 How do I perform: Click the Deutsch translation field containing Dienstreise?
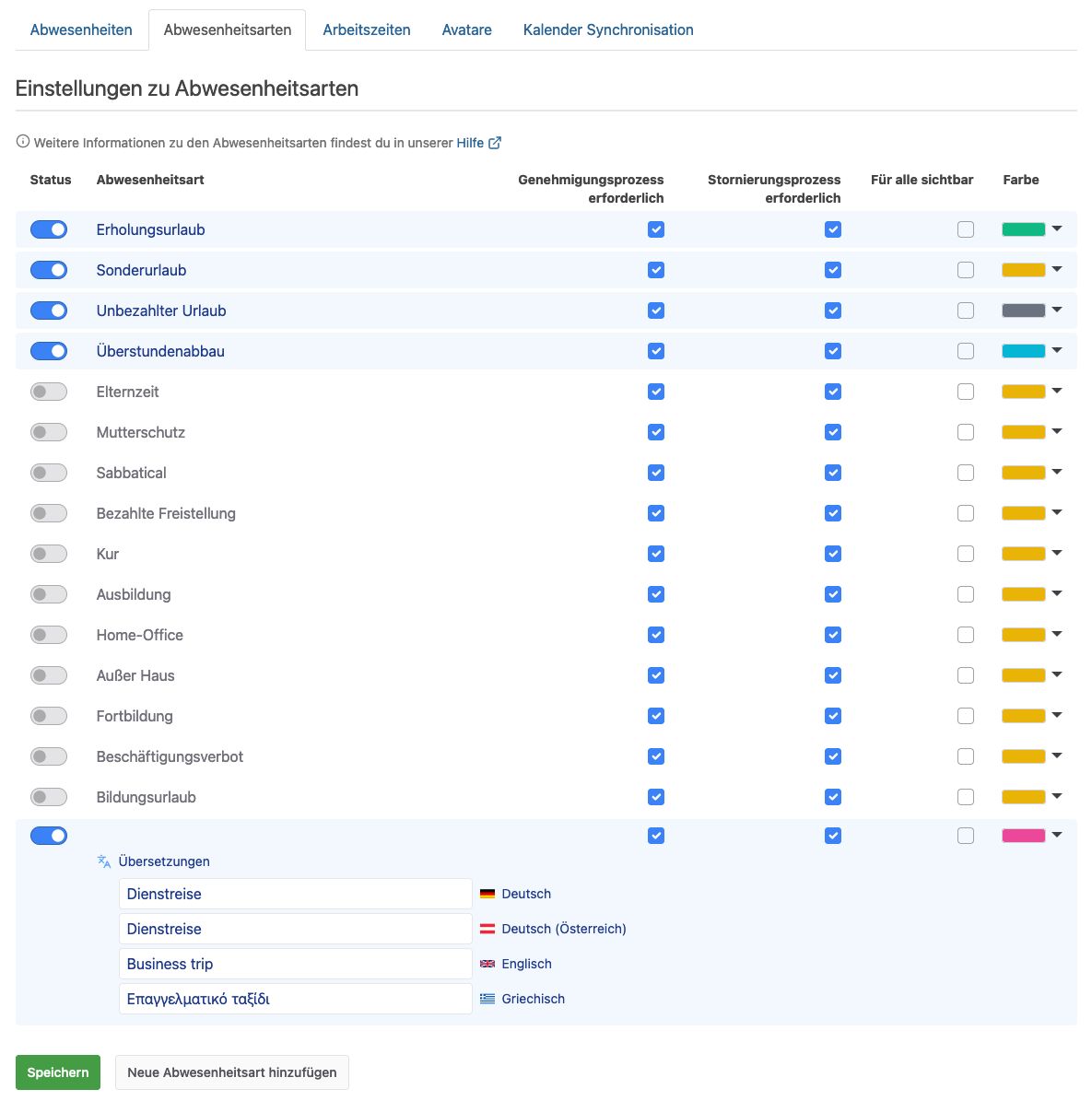tap(296, 894)
